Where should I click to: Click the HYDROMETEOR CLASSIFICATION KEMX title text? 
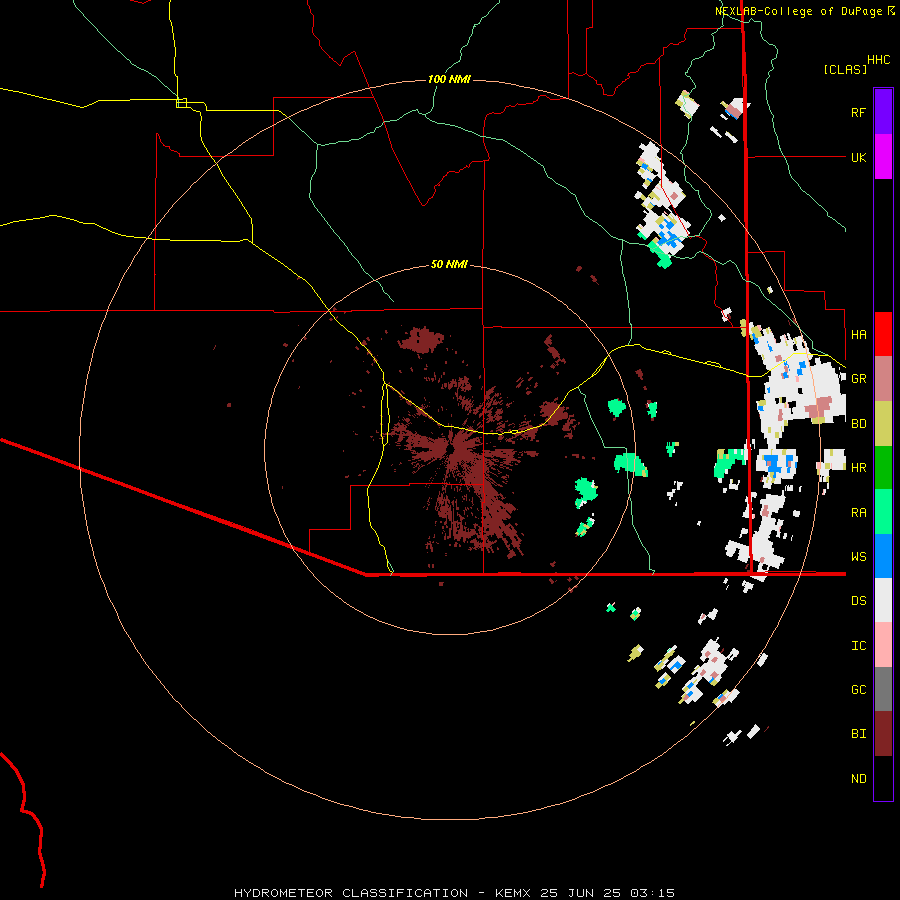pyautogui.click(x=454, y=893)
